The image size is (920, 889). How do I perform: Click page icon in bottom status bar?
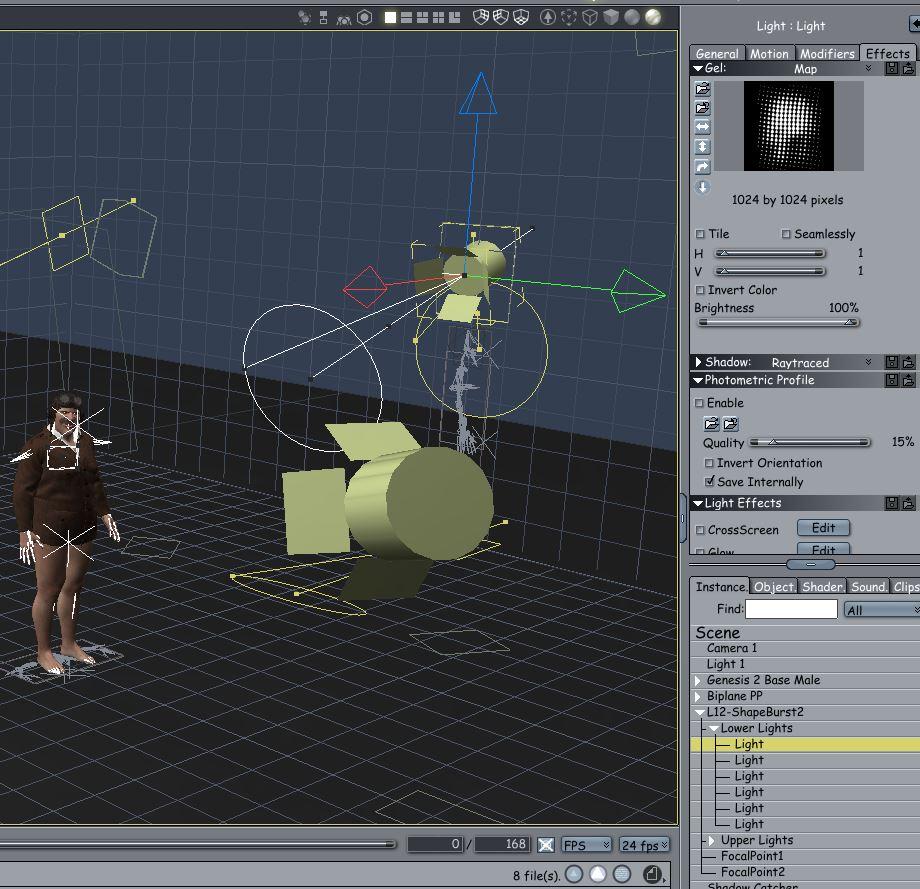click(x=652, y=875)
